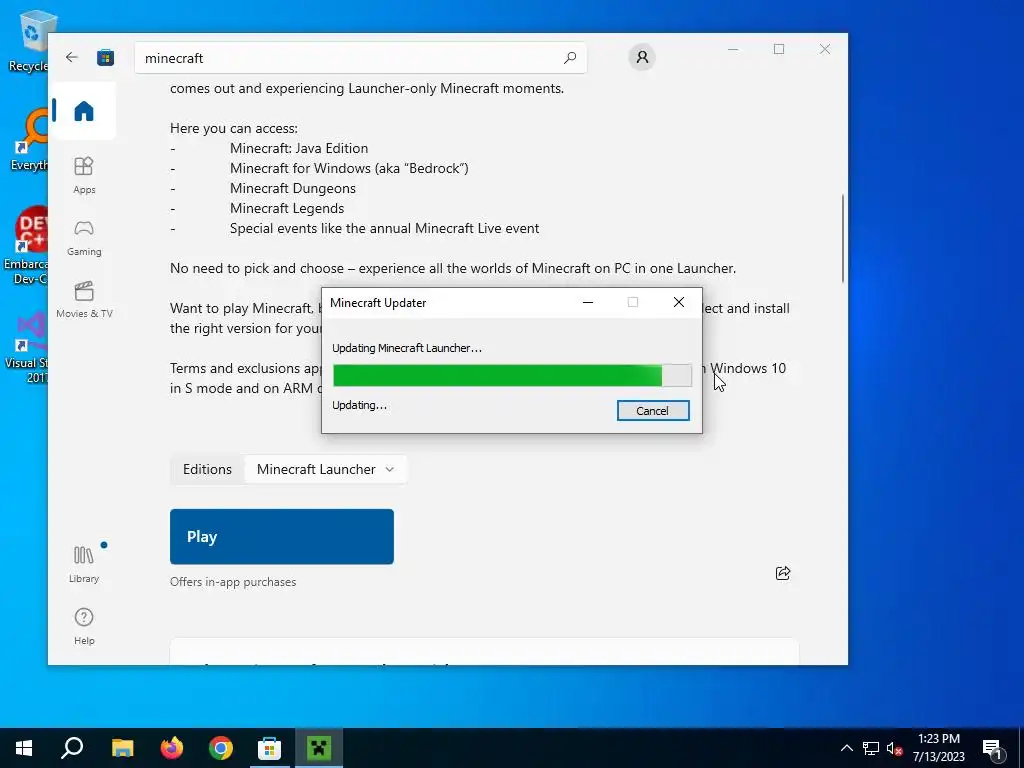Minimize the Minecraft Updater dialog

(x=588, y=302)
